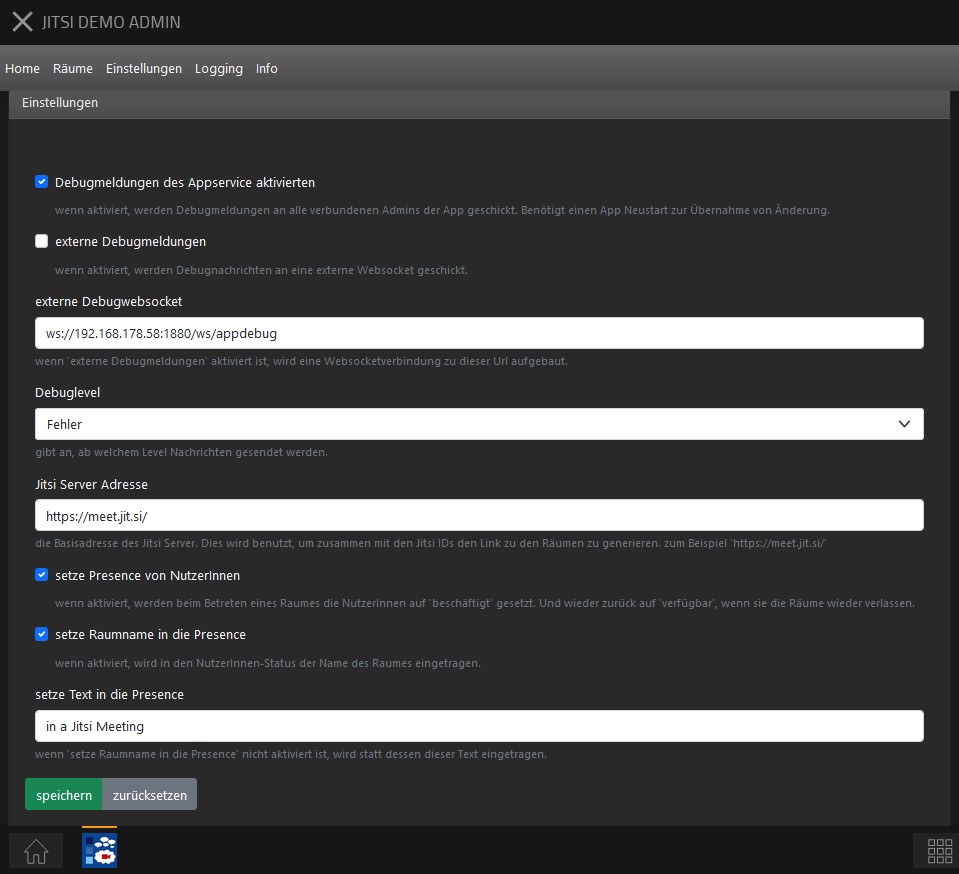
Task: Open the Einstellungen menu
Action: [144, 69]
